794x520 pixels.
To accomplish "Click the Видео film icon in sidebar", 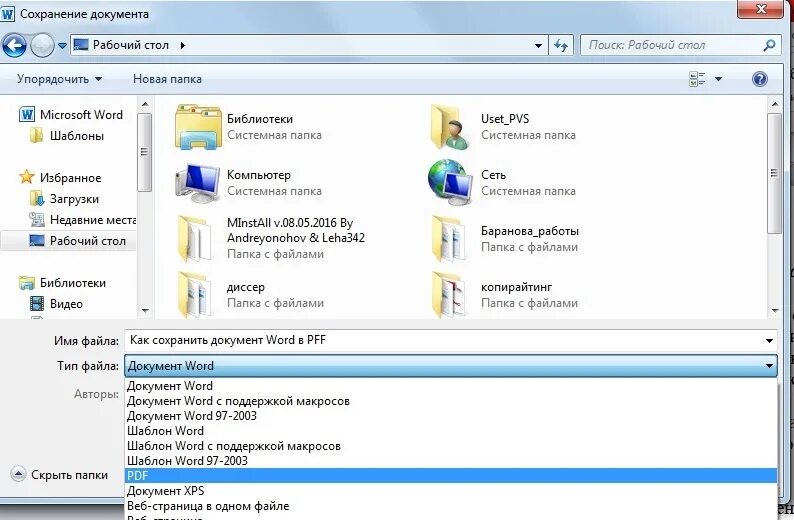I will (37, 304).
